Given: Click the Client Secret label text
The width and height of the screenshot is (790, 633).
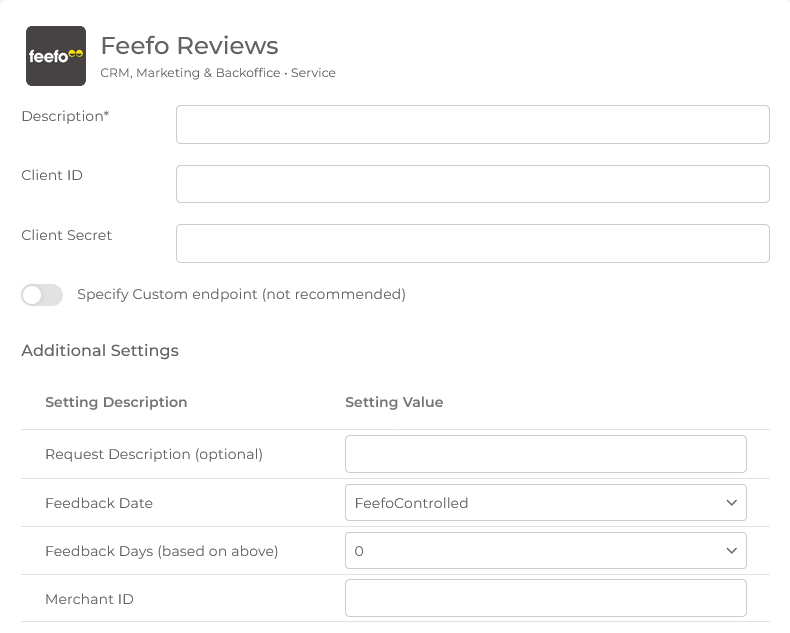Looking at the screenshot, I should pos(66,235).
